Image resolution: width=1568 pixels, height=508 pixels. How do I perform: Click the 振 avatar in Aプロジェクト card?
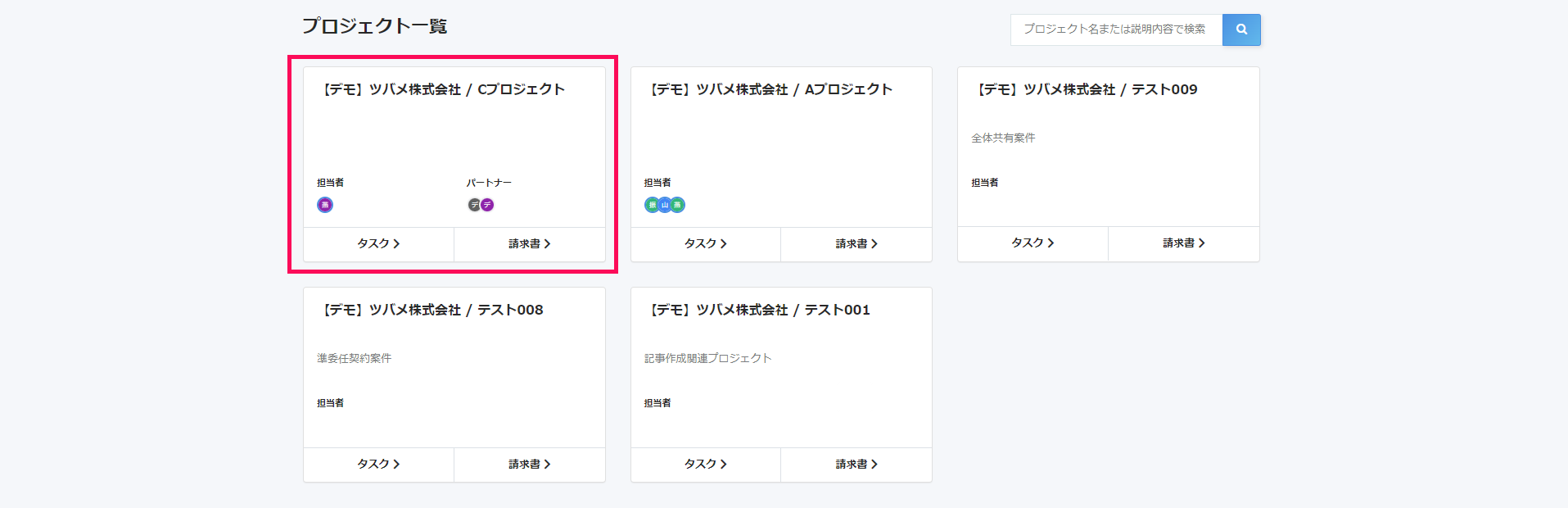tap(652, 205)
